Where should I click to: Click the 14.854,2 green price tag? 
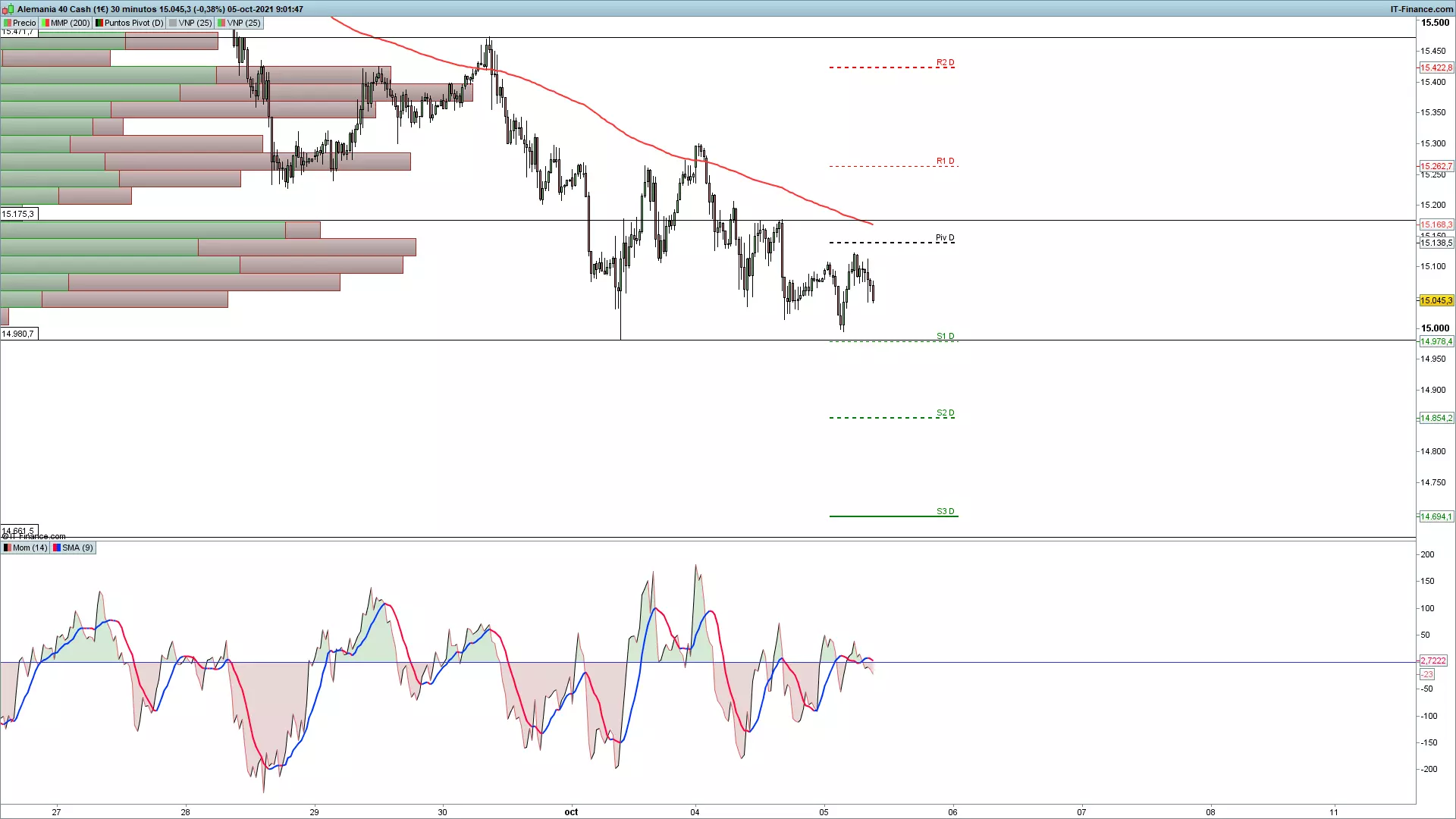click(1436, 418)
